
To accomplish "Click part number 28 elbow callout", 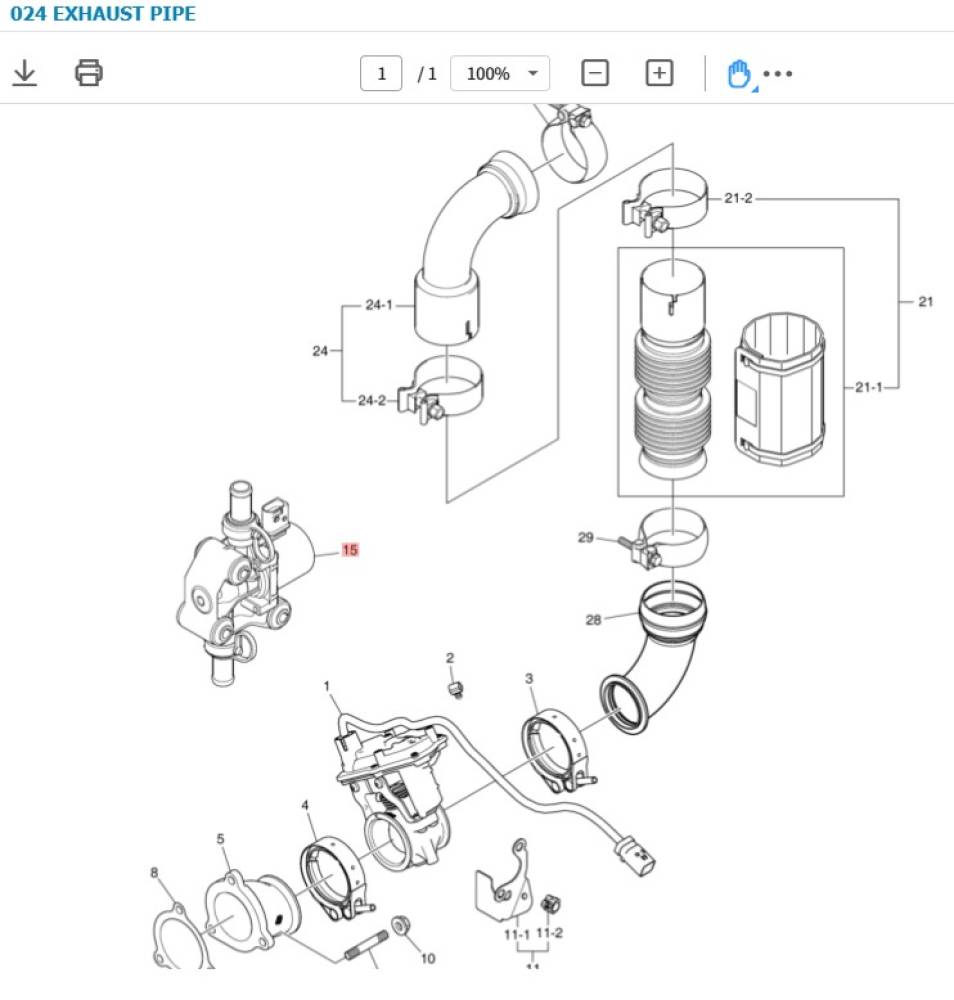I will (x=594, y=620).
